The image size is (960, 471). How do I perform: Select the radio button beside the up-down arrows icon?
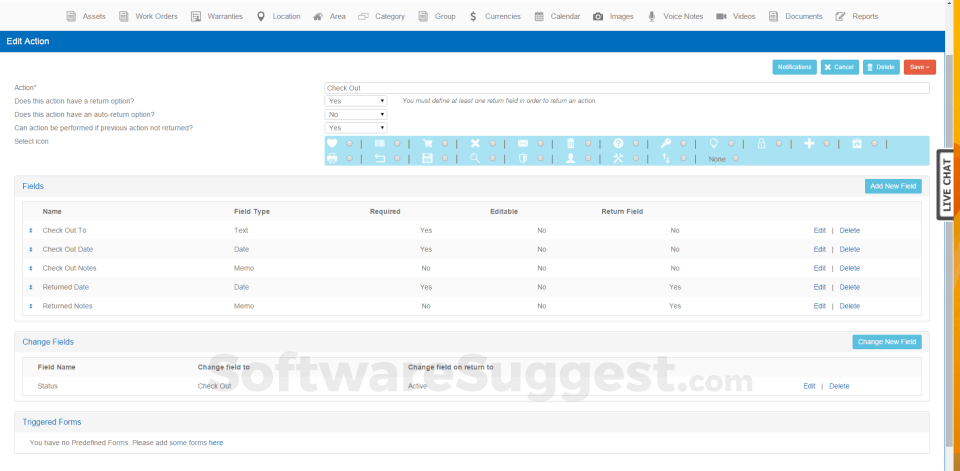pos(683,159)
